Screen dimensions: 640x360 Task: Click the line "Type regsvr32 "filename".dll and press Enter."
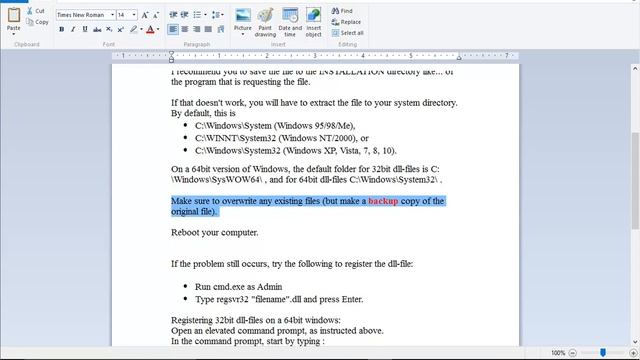pos(279,299)
